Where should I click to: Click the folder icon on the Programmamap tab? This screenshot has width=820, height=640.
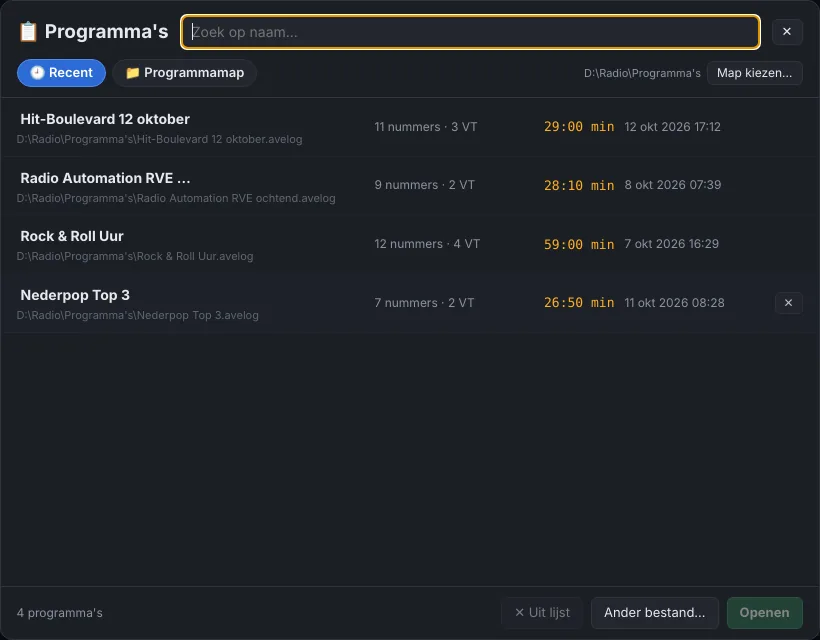[132, 73]
